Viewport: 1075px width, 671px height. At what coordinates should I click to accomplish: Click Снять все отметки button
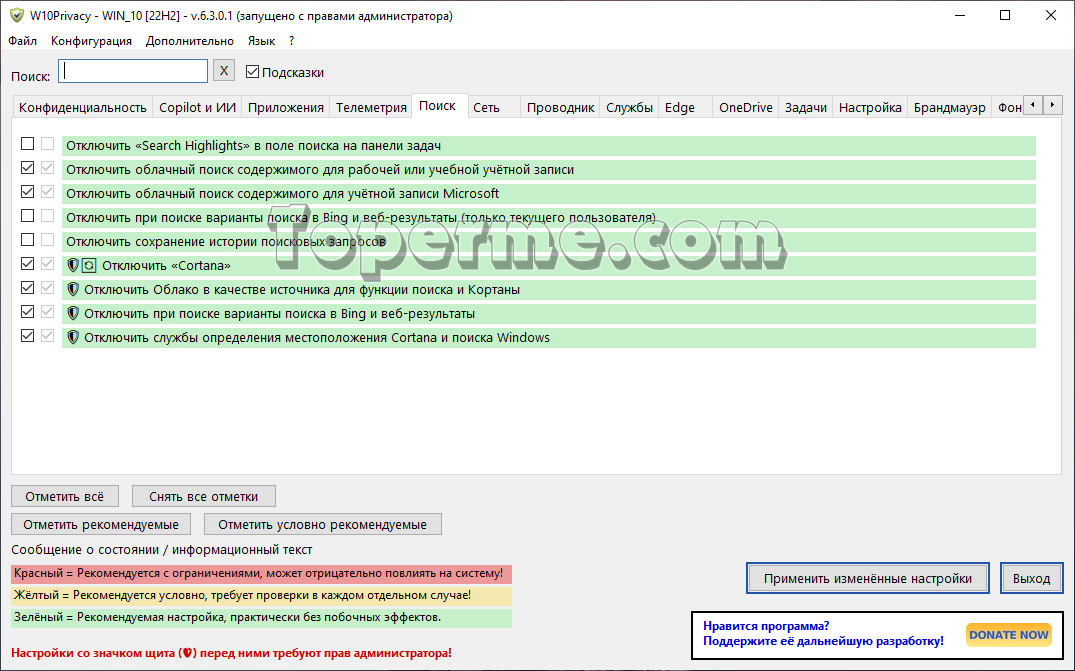click(x=204, y=496)
